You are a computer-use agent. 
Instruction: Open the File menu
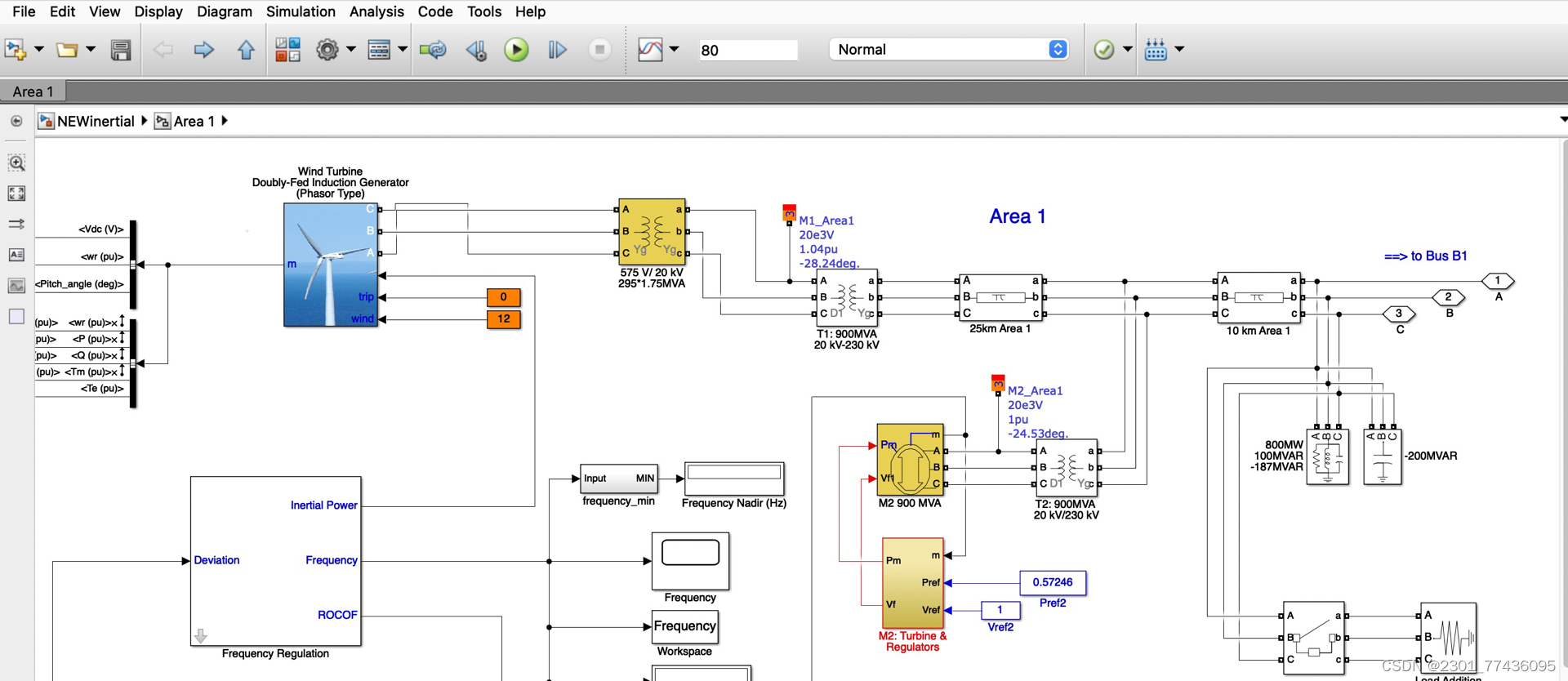[24, 11]
